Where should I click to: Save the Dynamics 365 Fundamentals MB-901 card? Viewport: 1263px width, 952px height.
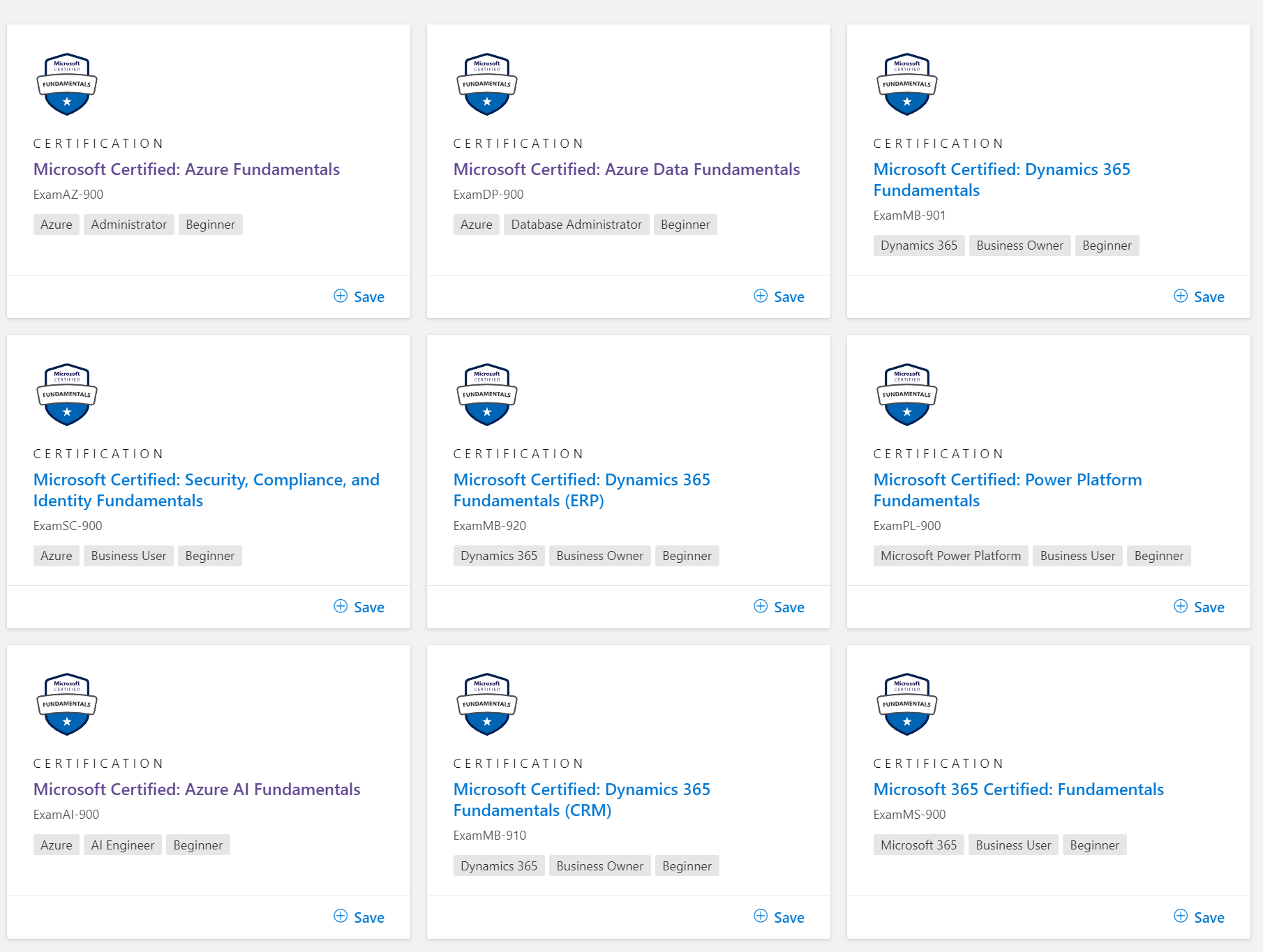[x=1200, y=296]
